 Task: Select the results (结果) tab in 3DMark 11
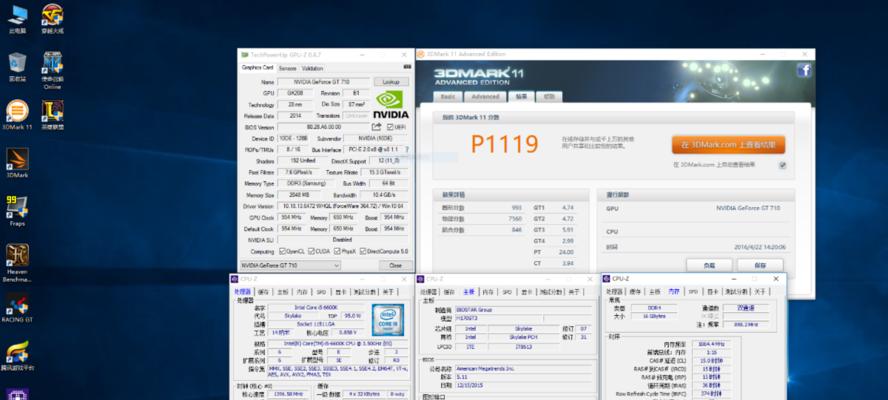521,96
